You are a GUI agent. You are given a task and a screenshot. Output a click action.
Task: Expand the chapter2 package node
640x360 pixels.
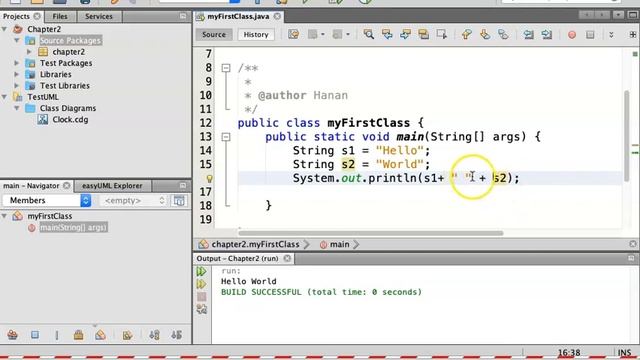29,52
